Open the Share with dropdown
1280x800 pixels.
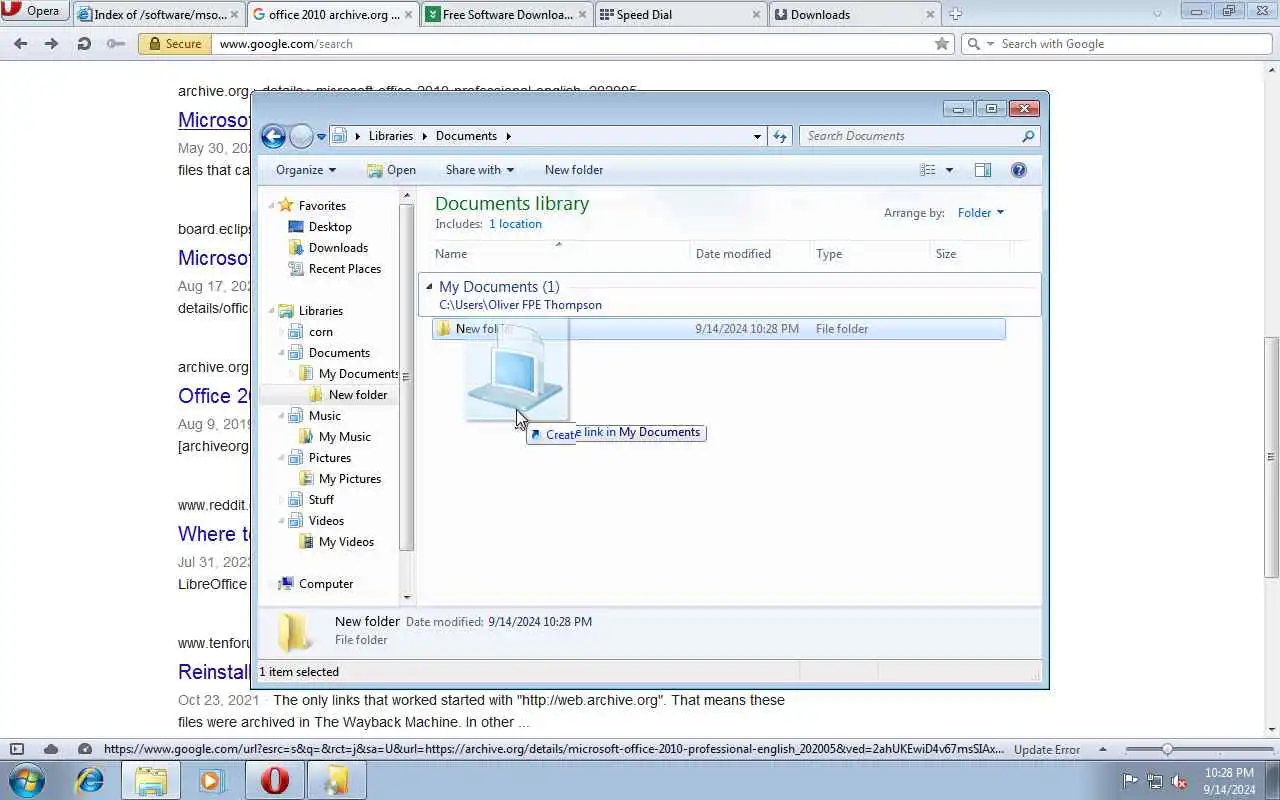pos(479,170)
